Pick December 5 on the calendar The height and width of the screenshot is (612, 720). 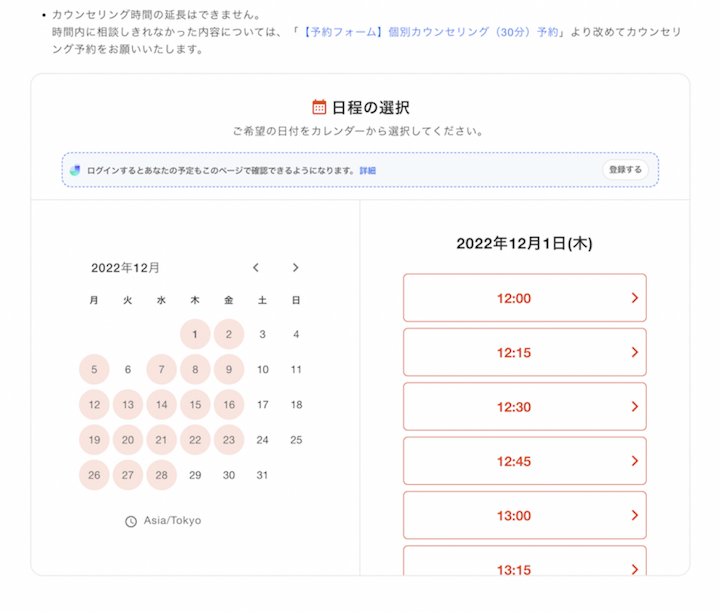click(94, 369)
